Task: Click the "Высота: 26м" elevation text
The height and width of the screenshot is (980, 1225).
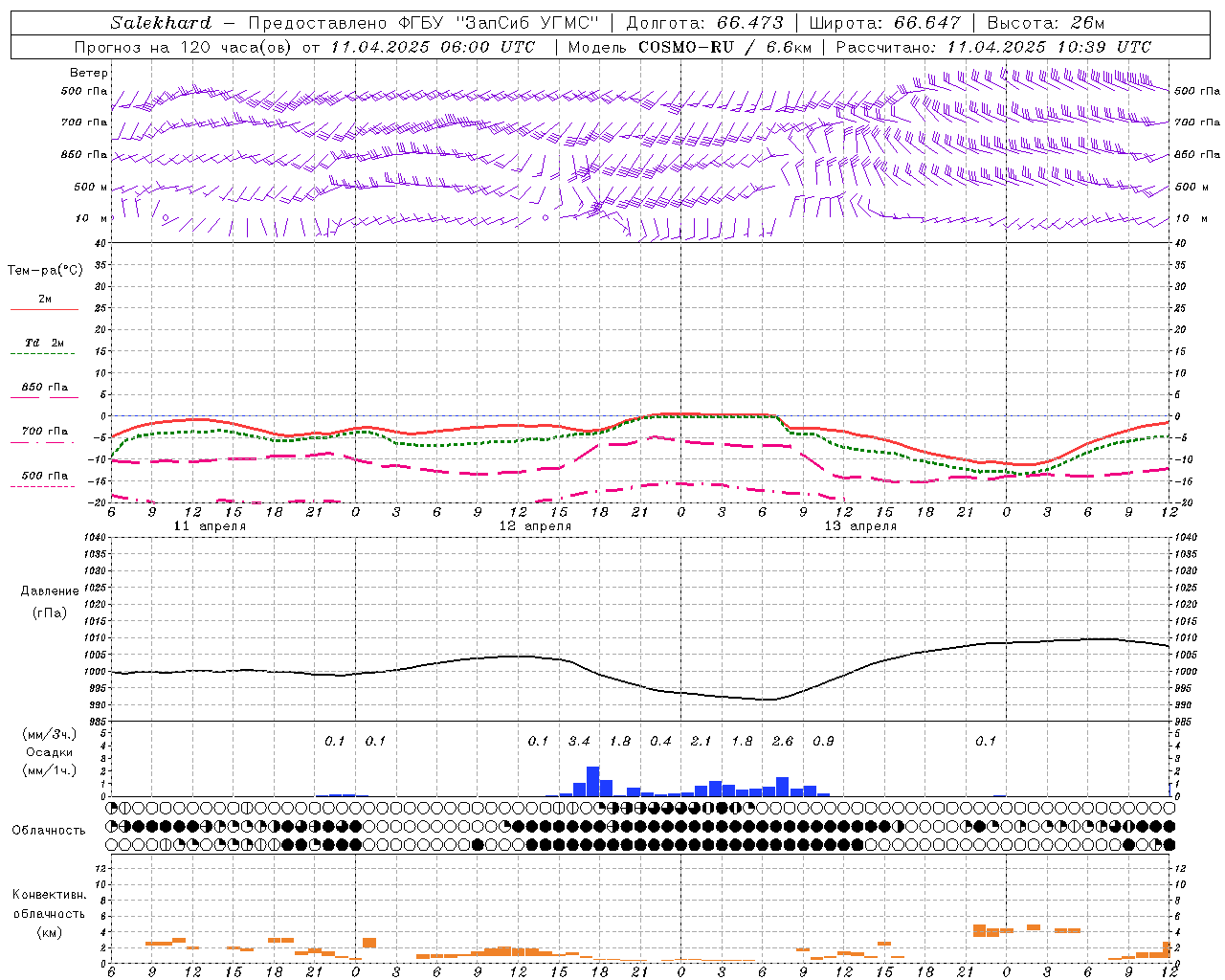Action: [1045, 23]
